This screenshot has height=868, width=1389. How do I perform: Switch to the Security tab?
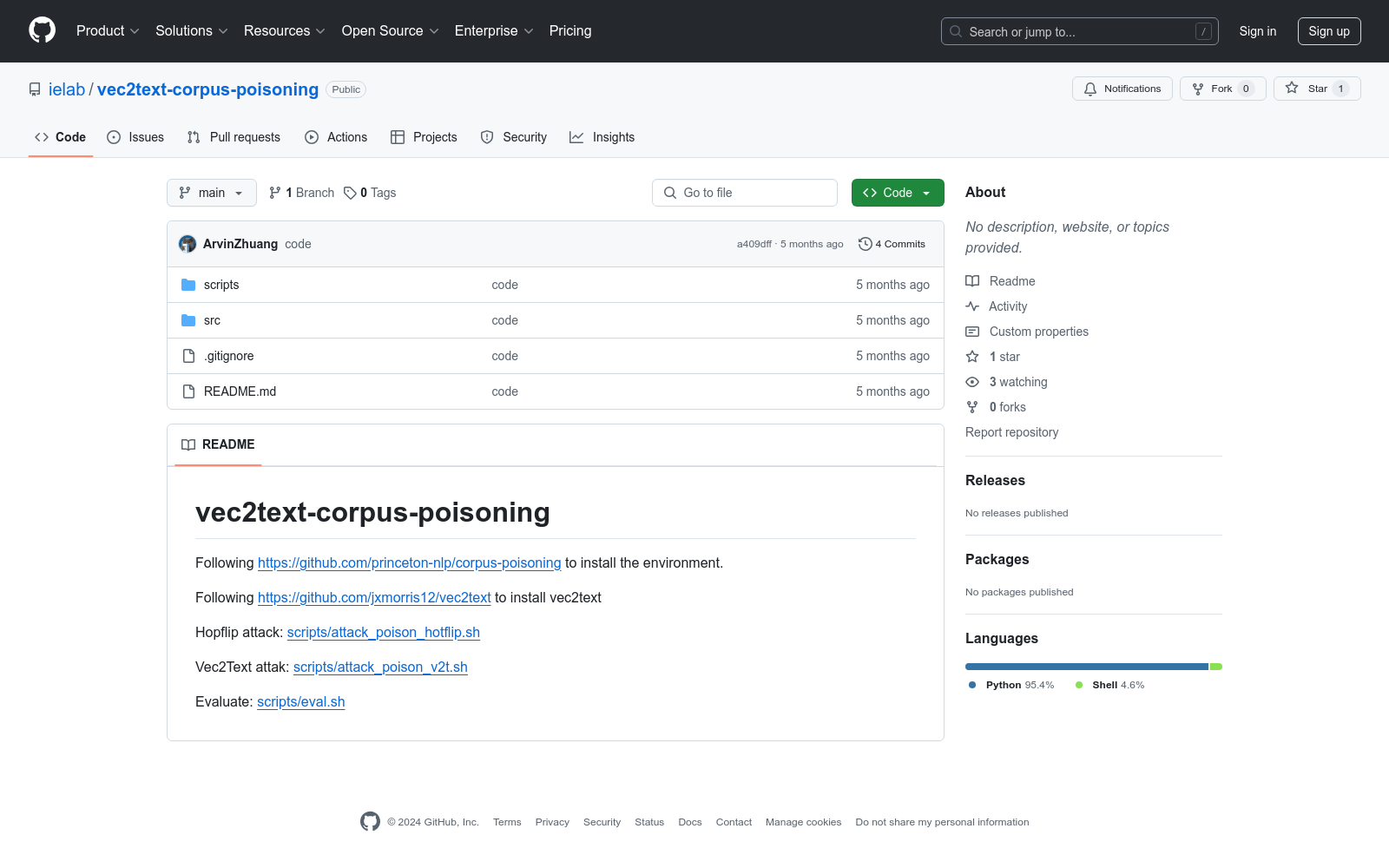(x=514, y=137)
